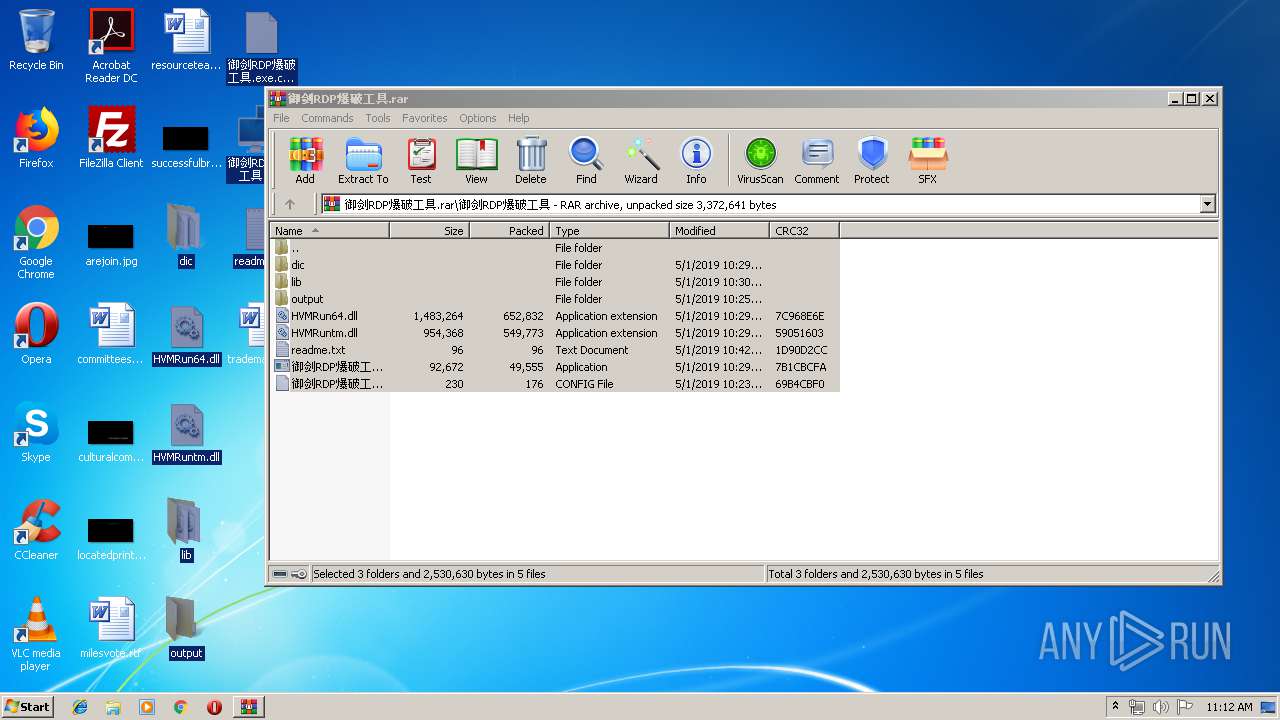Viewport: 1280px width, 720px height.
Task: Select HVMRuntm.dll in the archive list
Action: point(555,333)
